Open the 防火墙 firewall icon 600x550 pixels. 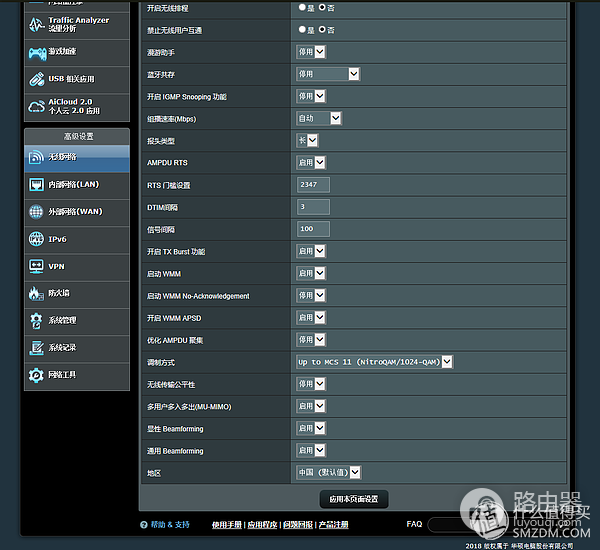click(36, 294)
